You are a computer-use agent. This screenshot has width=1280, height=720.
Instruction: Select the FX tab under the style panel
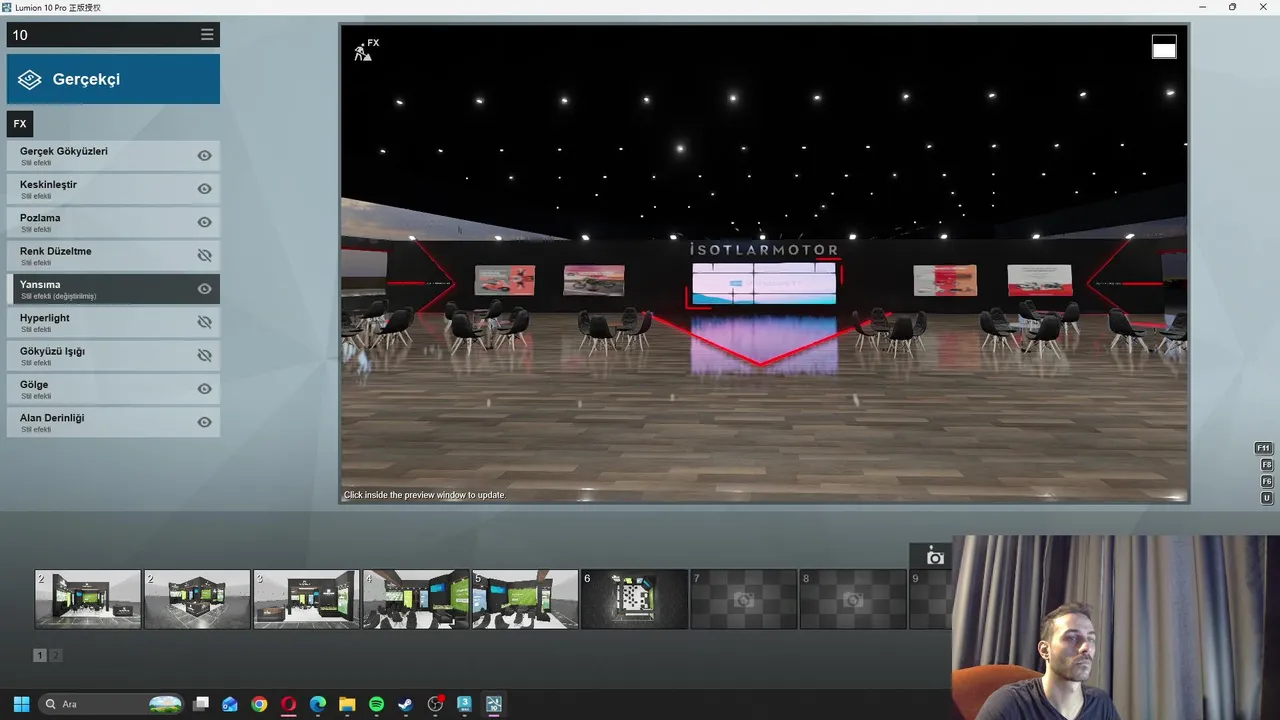click(20, 124)
